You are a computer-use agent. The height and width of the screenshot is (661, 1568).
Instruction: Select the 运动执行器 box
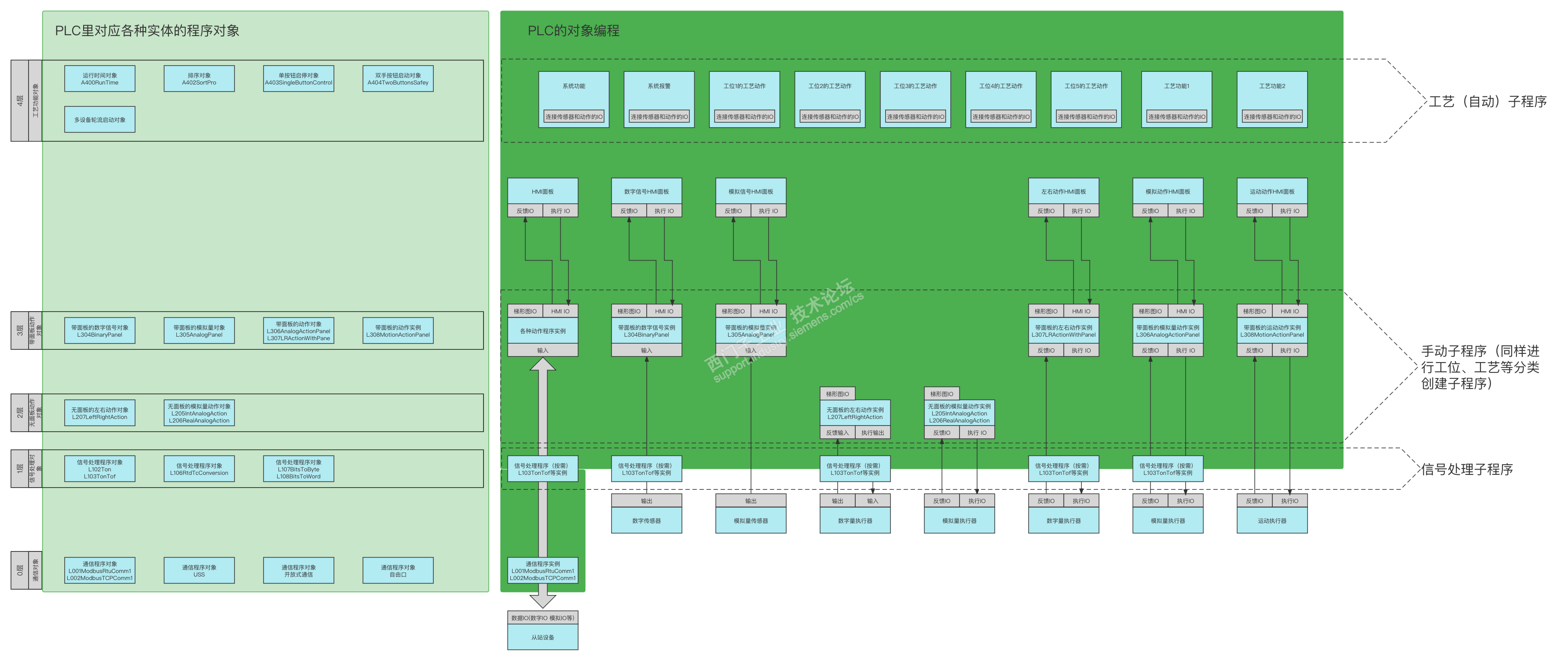(x=1272, y=521)
